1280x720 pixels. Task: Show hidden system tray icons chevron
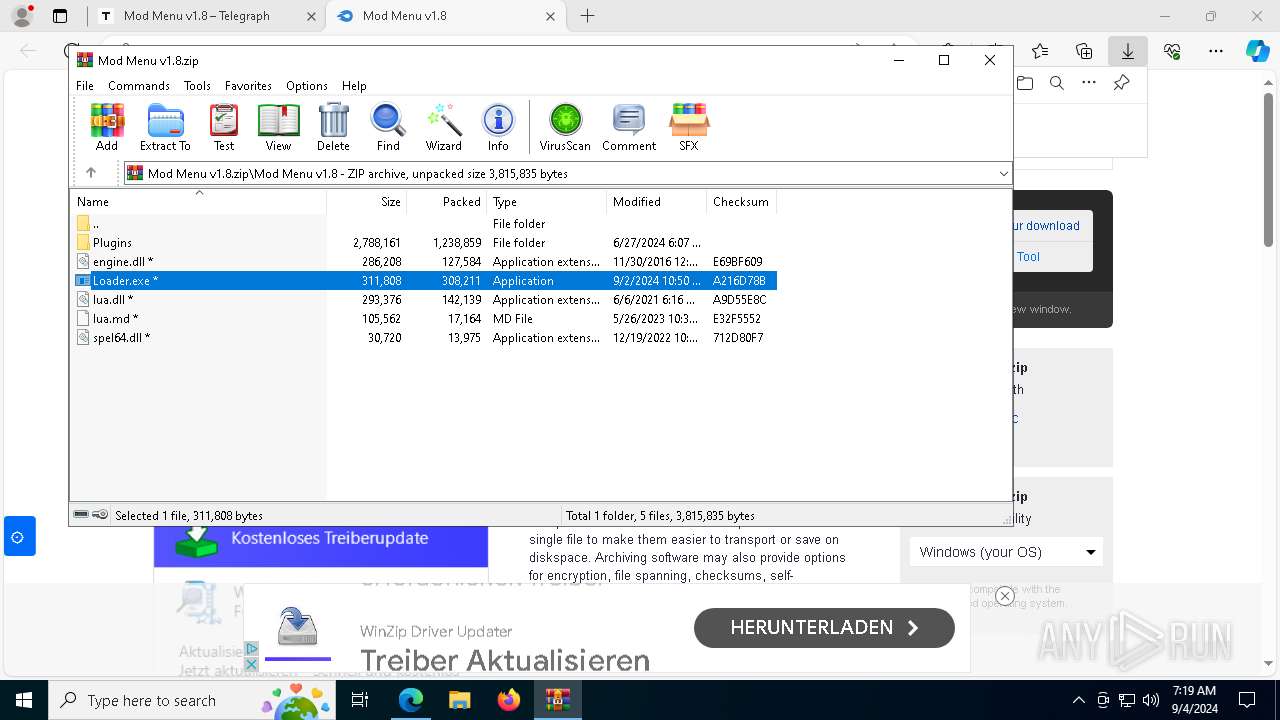click(x=1078, y=700)
